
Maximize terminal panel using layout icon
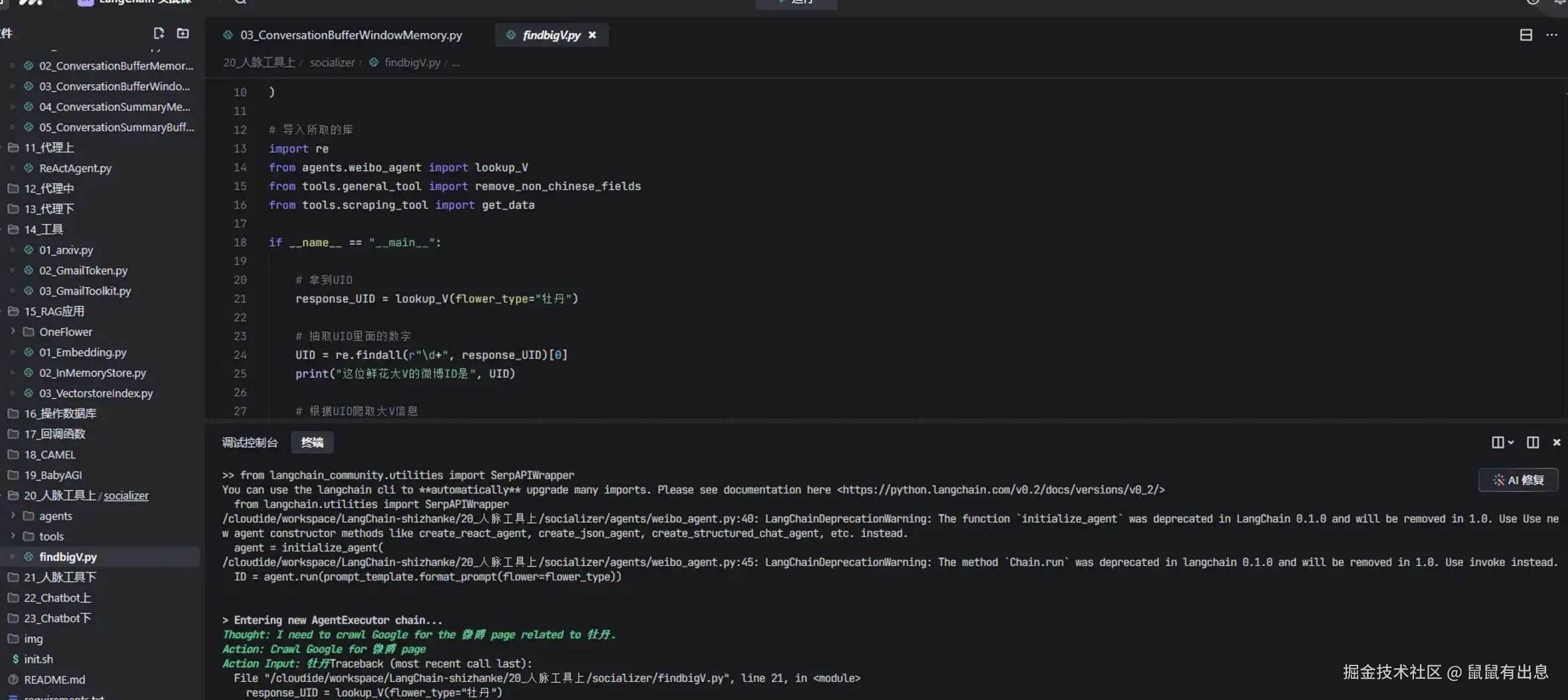pos(1532,443)
